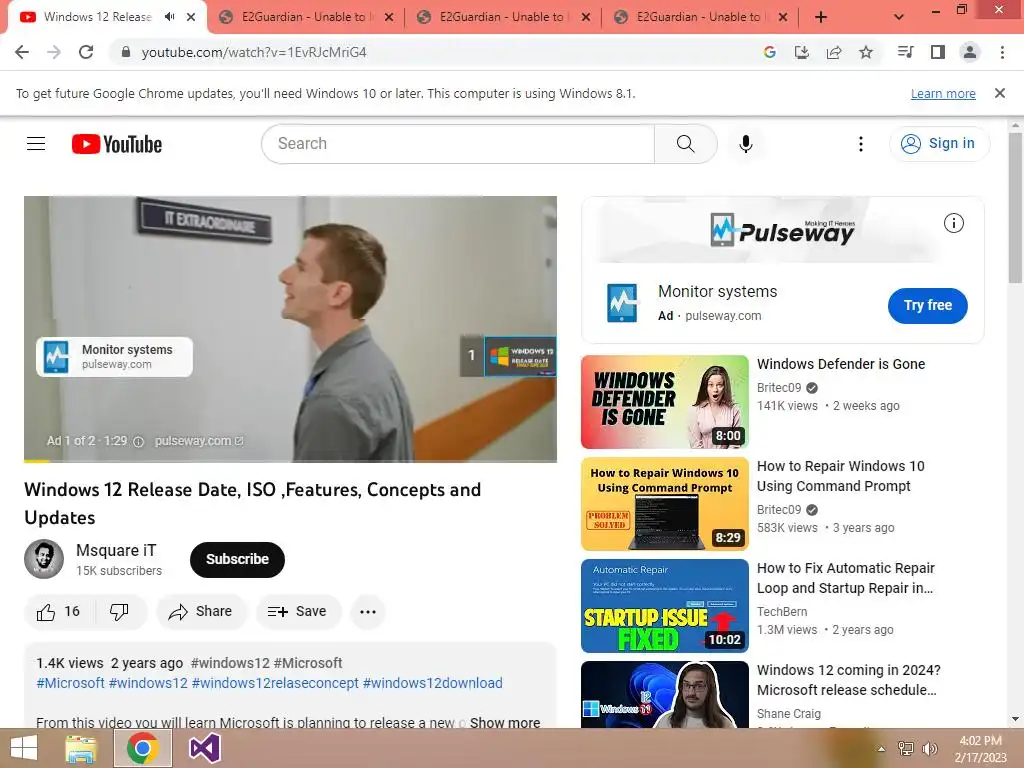Open the YouTube hamburger guide menu
This screenshot has height=768, width=1024.
36,144
